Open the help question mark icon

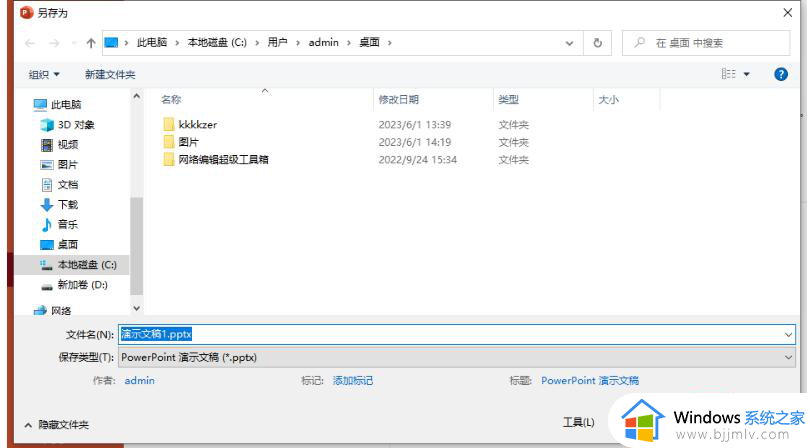tap(781, 74)
